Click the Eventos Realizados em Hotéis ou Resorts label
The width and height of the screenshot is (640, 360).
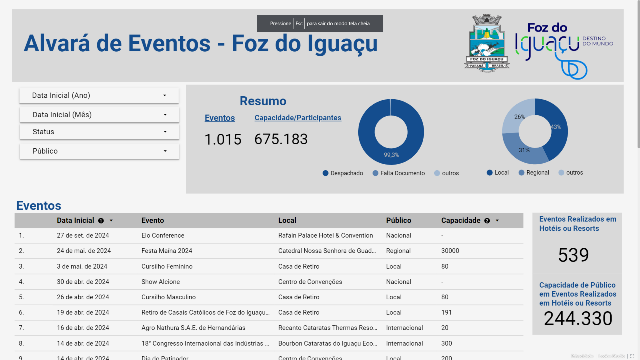[x=578, y=224]
